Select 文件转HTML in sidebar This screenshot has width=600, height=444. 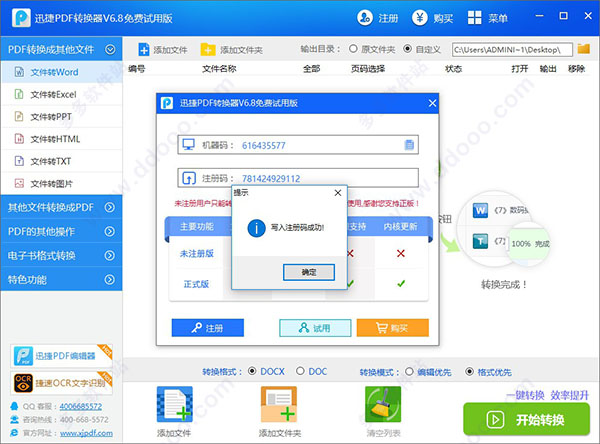point(62,139)
